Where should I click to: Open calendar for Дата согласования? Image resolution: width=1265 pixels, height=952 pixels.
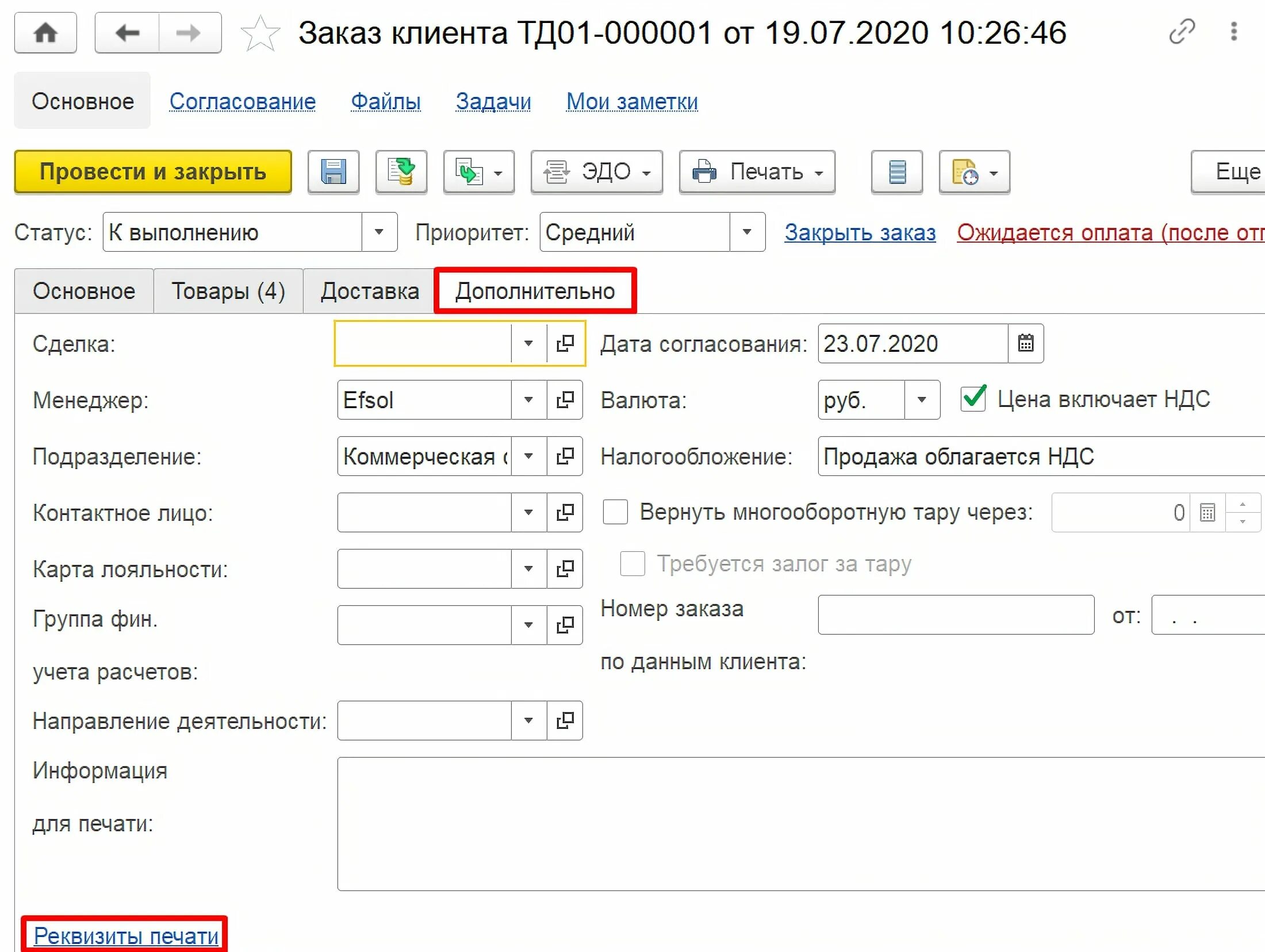1026,343
